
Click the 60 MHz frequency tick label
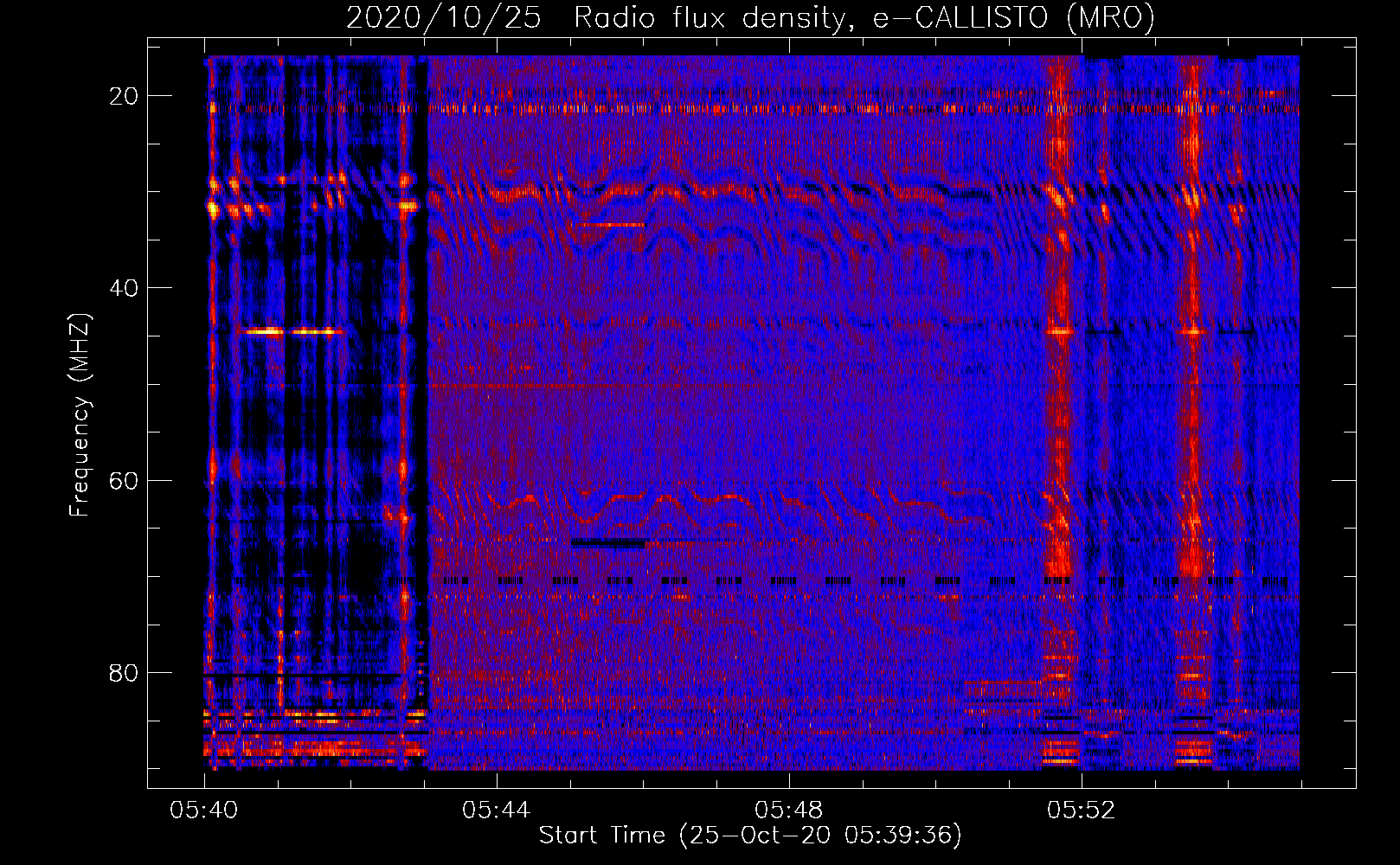tap(124, 480)
